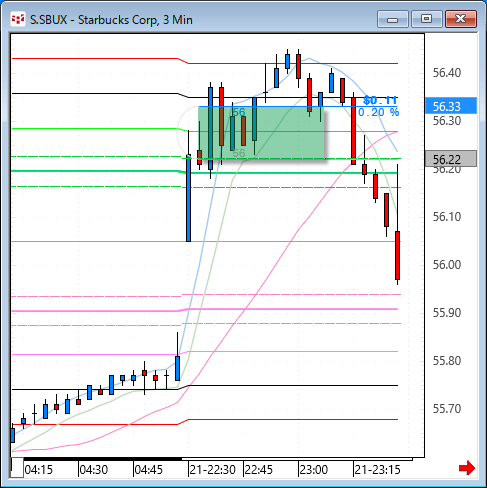This screenshot has height=488, width=487.
Task: Maximize the S.SBUX chart window
Action: (x=426, y=19)
